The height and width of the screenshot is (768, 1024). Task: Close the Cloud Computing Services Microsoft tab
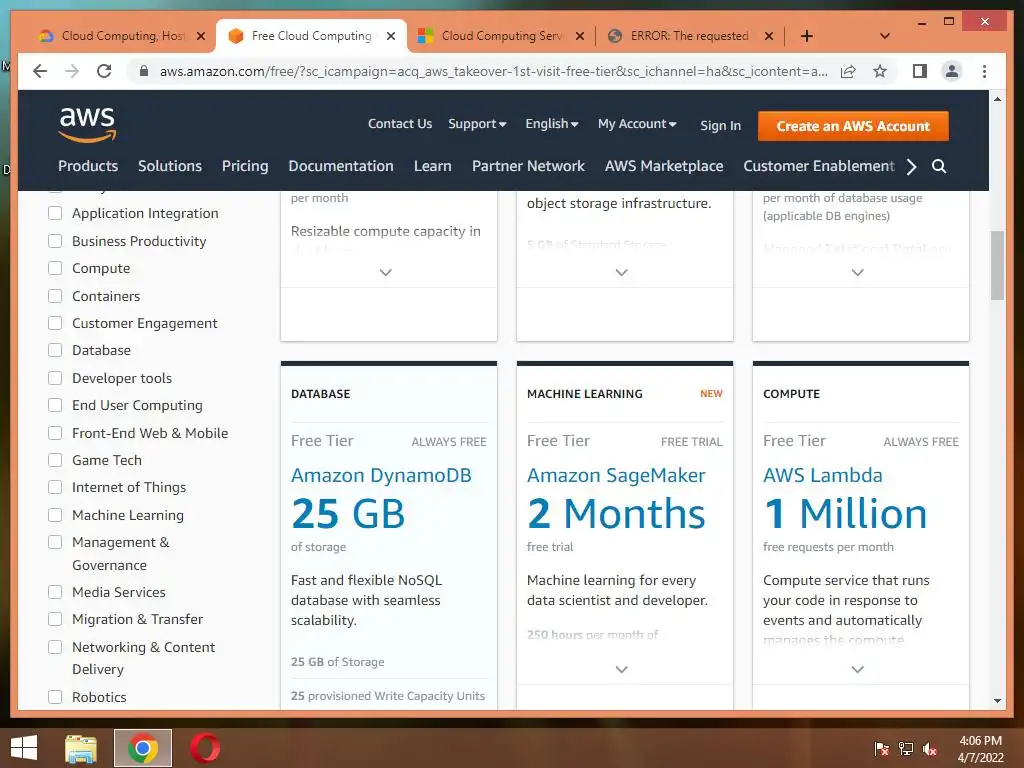coord(579,36)
